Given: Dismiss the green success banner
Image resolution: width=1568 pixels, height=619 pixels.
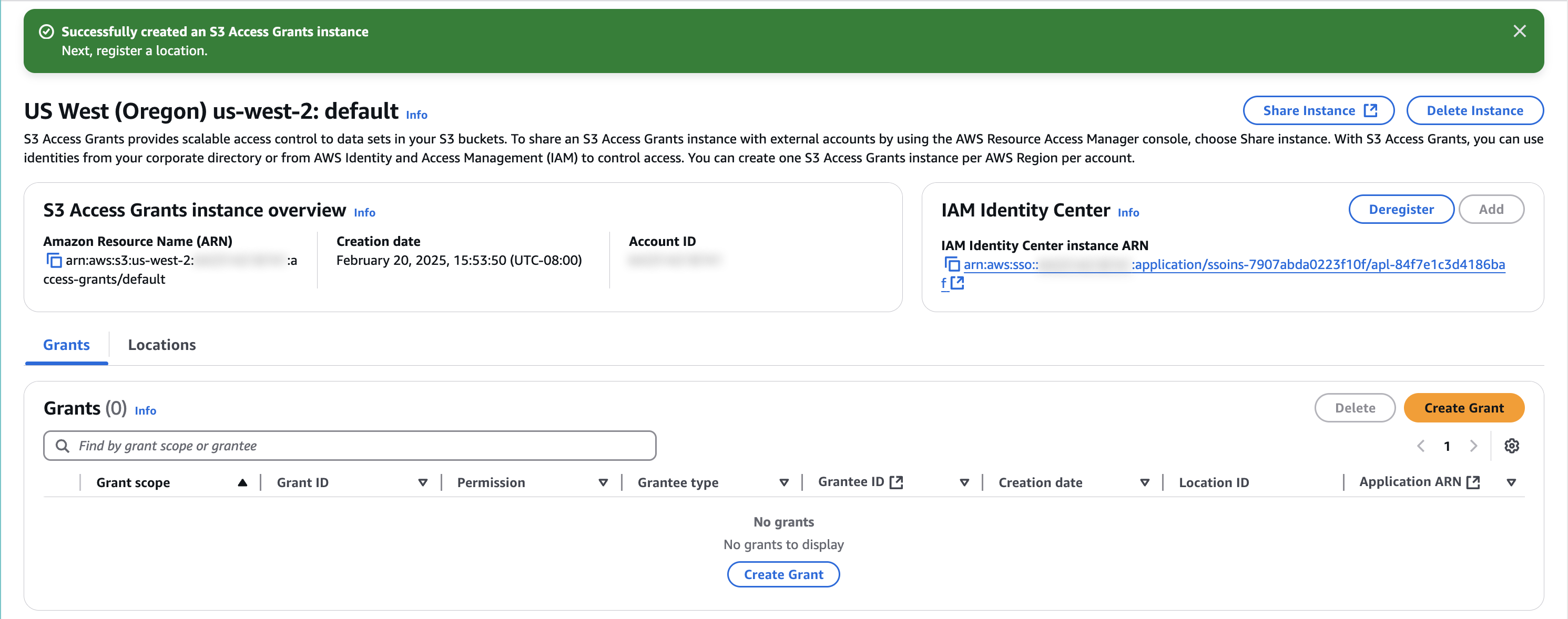Looking at the screenshot, I should (1519, 31).
